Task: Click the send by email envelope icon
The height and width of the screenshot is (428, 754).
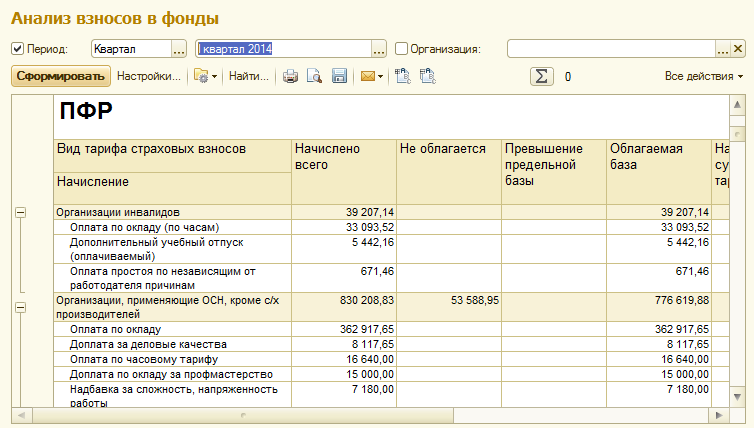Action: tap(369, 76)
